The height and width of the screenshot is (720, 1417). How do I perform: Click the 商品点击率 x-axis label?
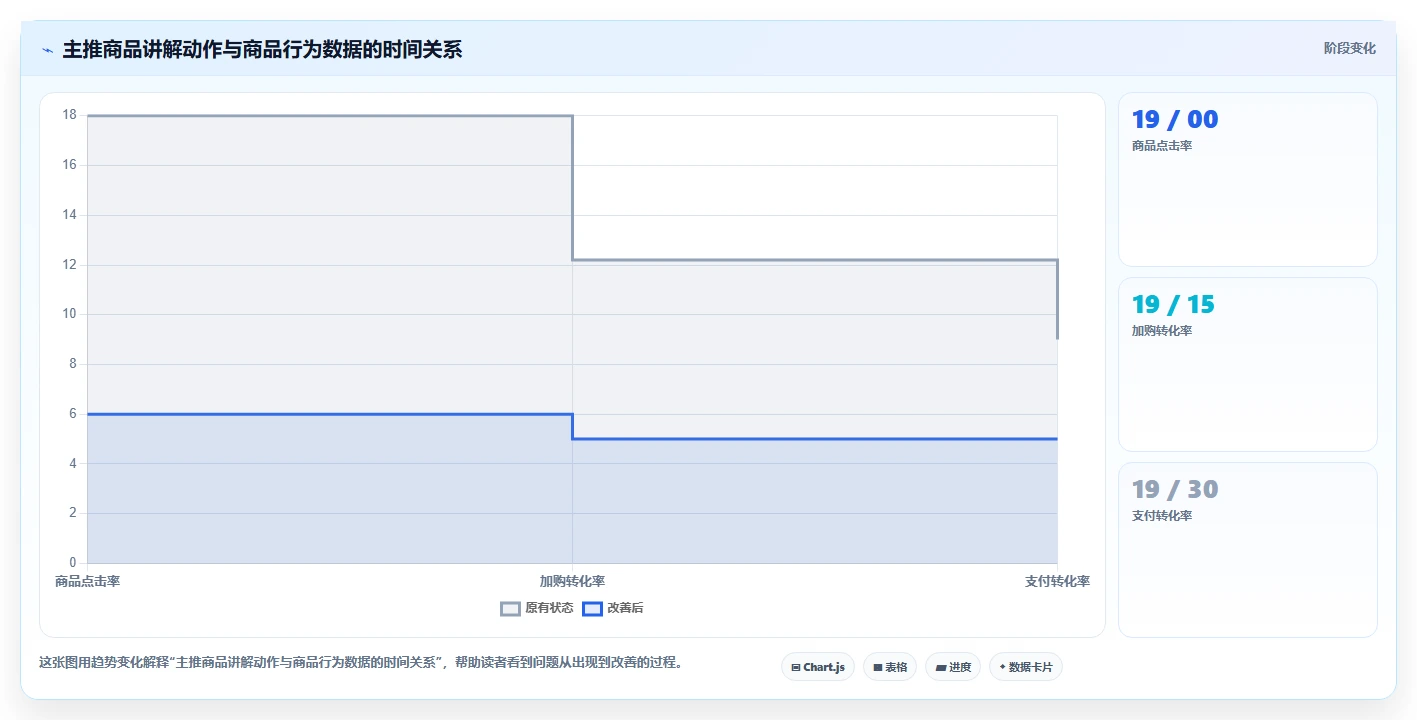[x=87, y=581]
